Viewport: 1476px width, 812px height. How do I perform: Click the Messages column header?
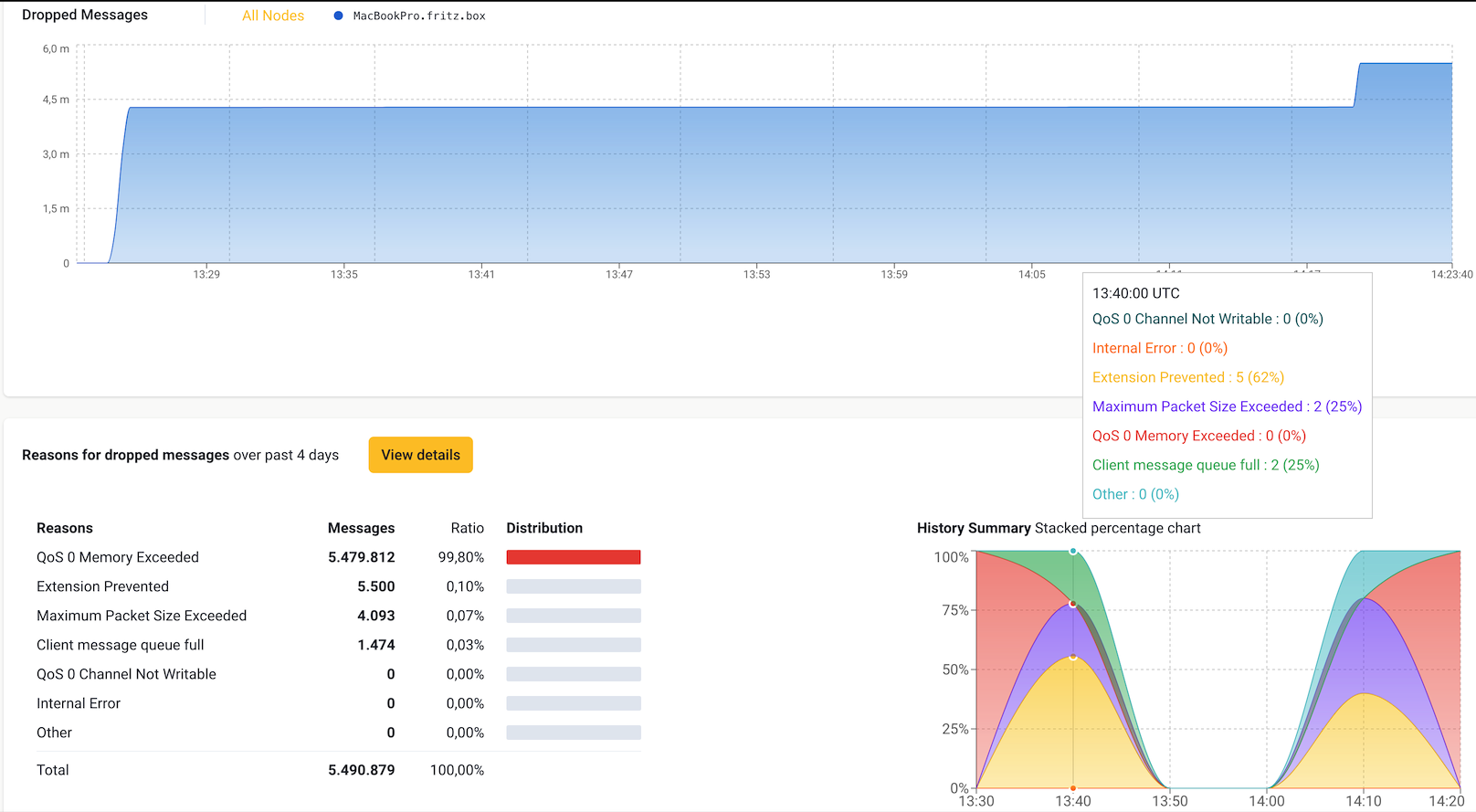point(362,528)
